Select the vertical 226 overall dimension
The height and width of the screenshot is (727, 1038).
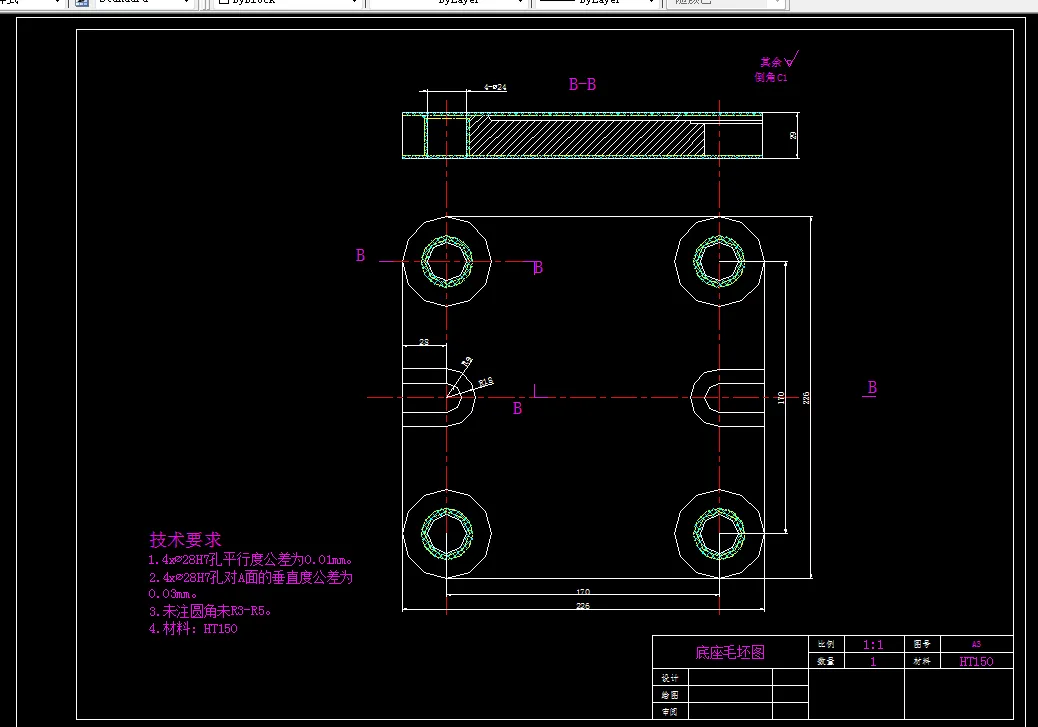pos(806,397)
